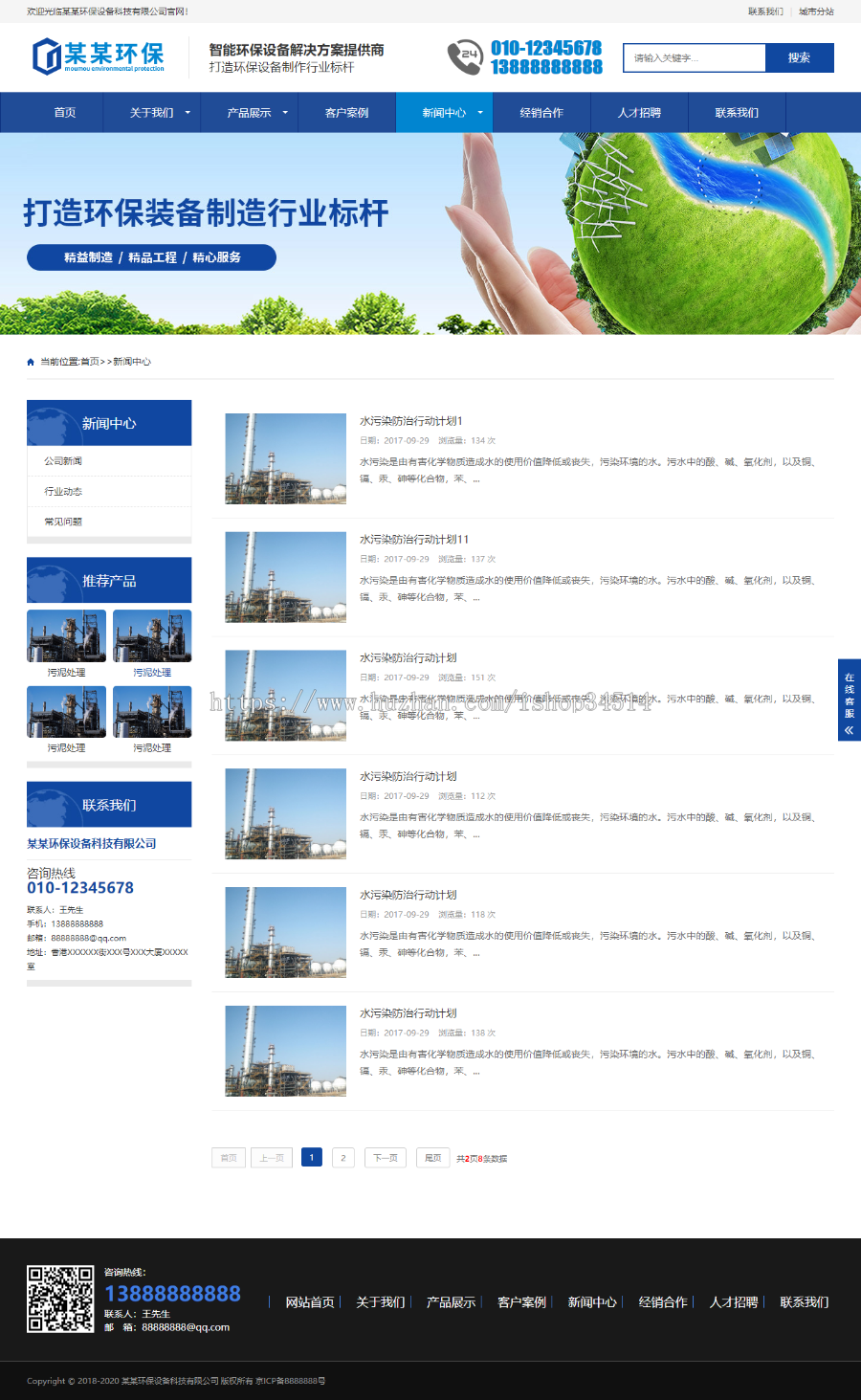Click the 搜索 search button
This screenshot has width=861, height=1400.
[798, 57]
